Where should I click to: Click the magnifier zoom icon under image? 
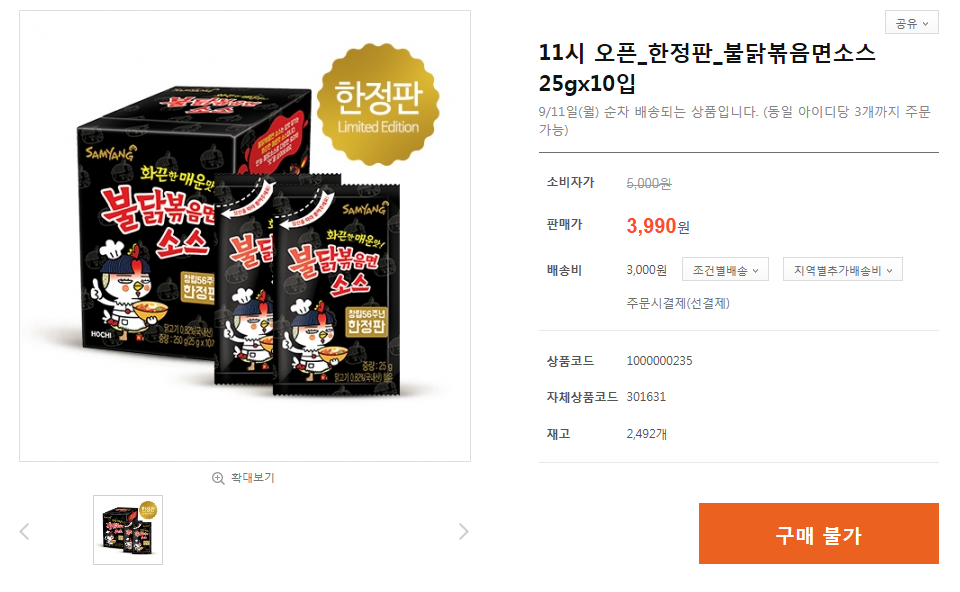point(218,478)
